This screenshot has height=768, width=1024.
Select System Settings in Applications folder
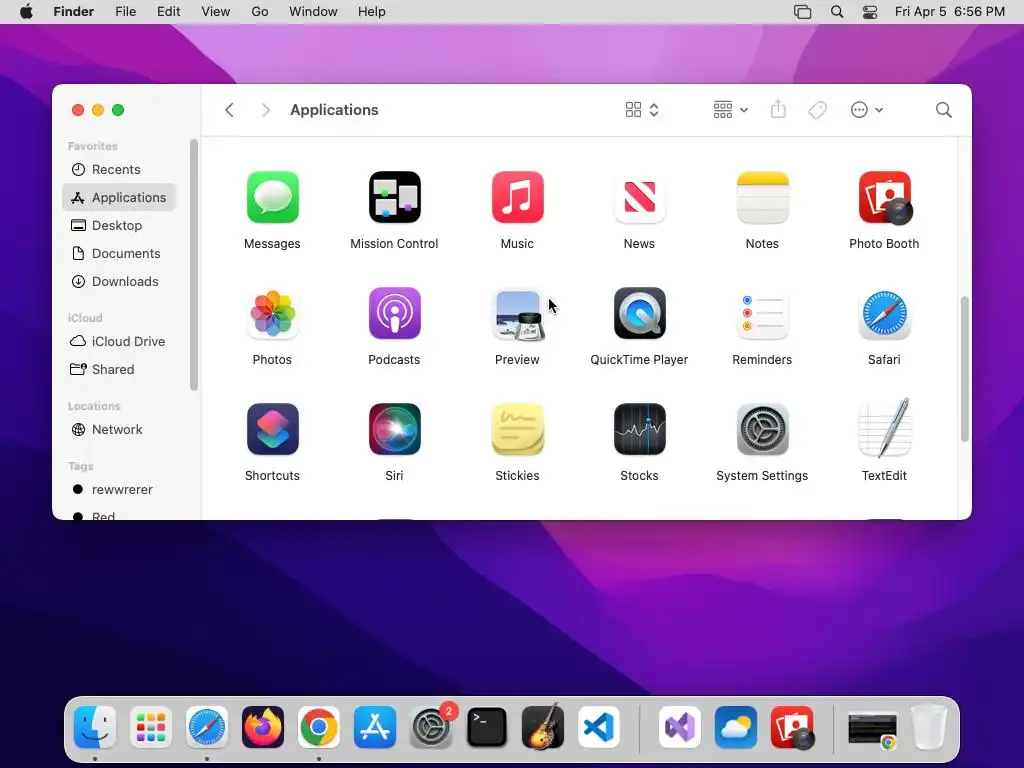[x=762, y=429]
